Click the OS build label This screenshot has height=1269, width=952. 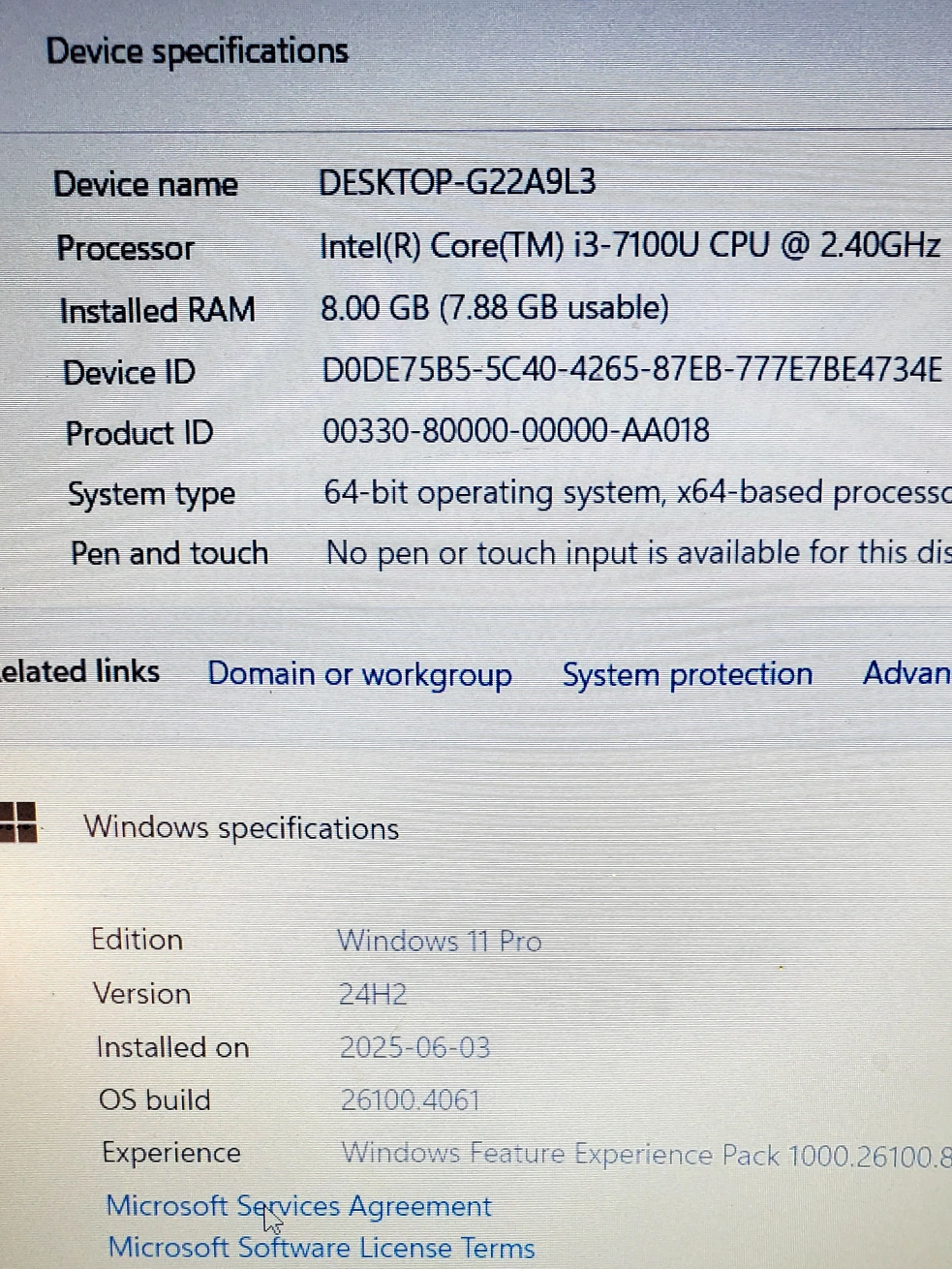(x=155, y=1100)
